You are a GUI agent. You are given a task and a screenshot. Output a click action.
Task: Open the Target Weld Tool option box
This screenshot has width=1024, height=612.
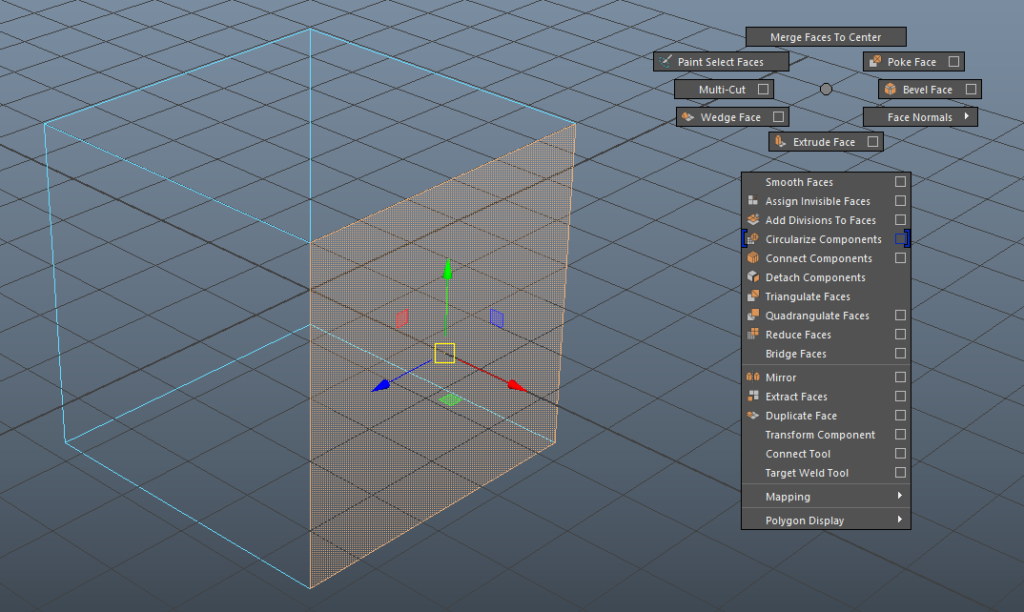[x=900, y=472]
